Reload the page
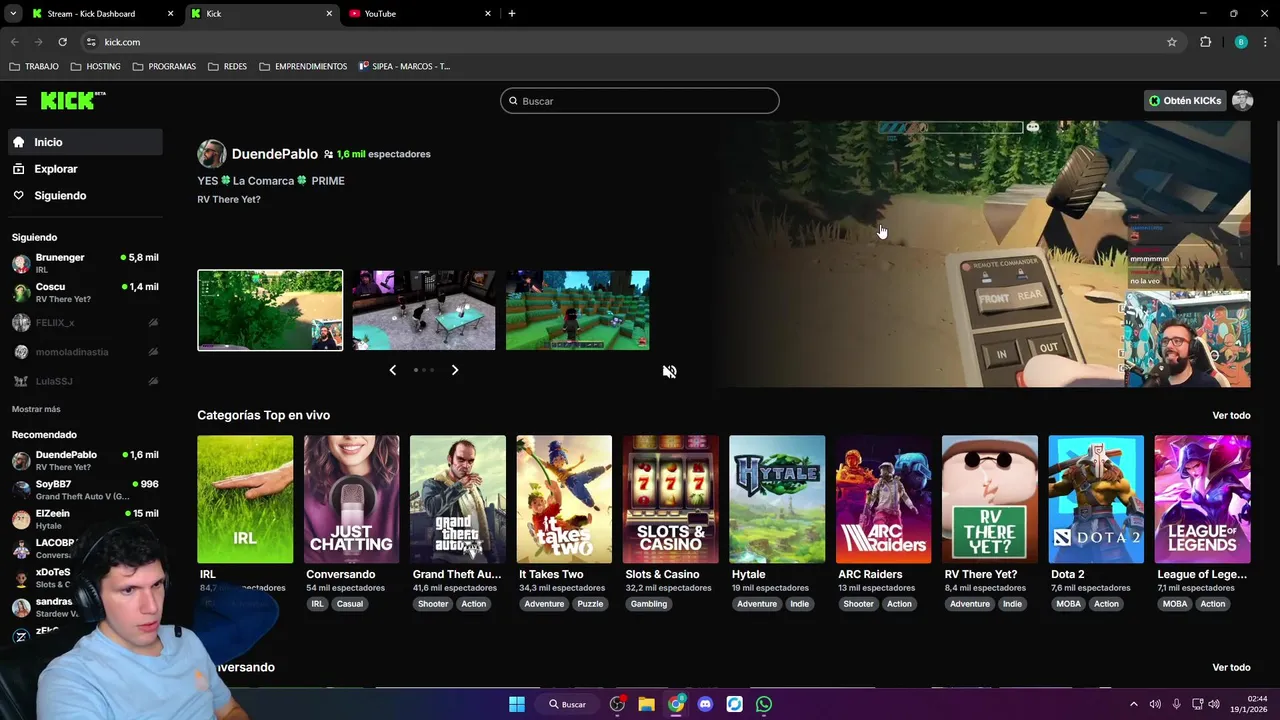The image size is (1280, 720). tap(62, 42)
